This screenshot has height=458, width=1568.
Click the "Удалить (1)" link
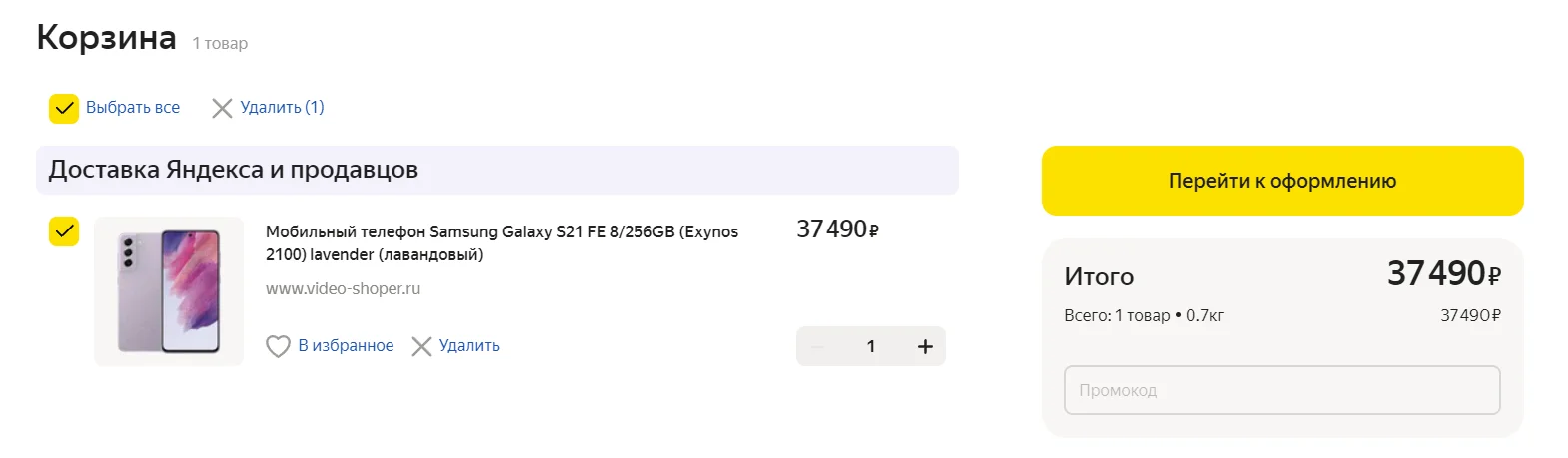tap(282, 108)
